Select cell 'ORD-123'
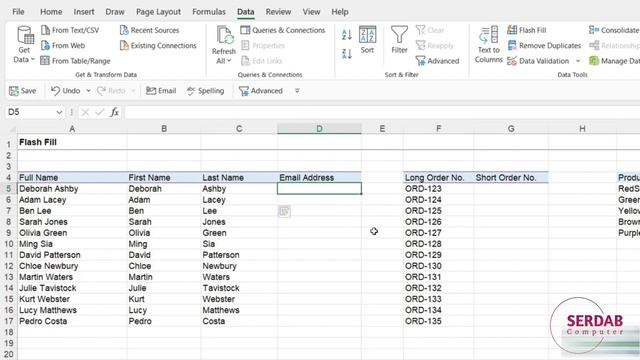 [x=438, y=189]
